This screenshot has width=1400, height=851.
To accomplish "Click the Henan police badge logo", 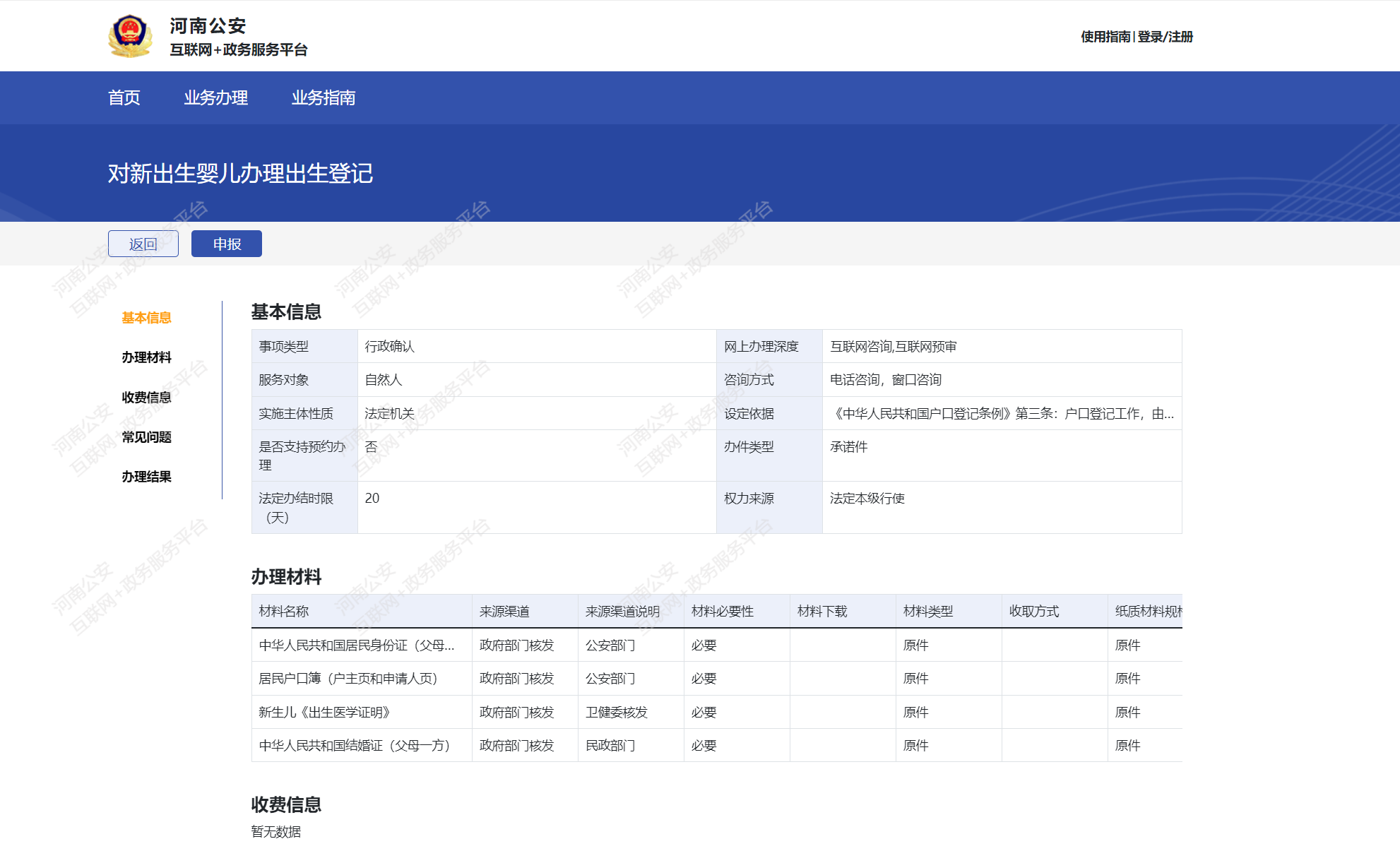I will [130, 36].
